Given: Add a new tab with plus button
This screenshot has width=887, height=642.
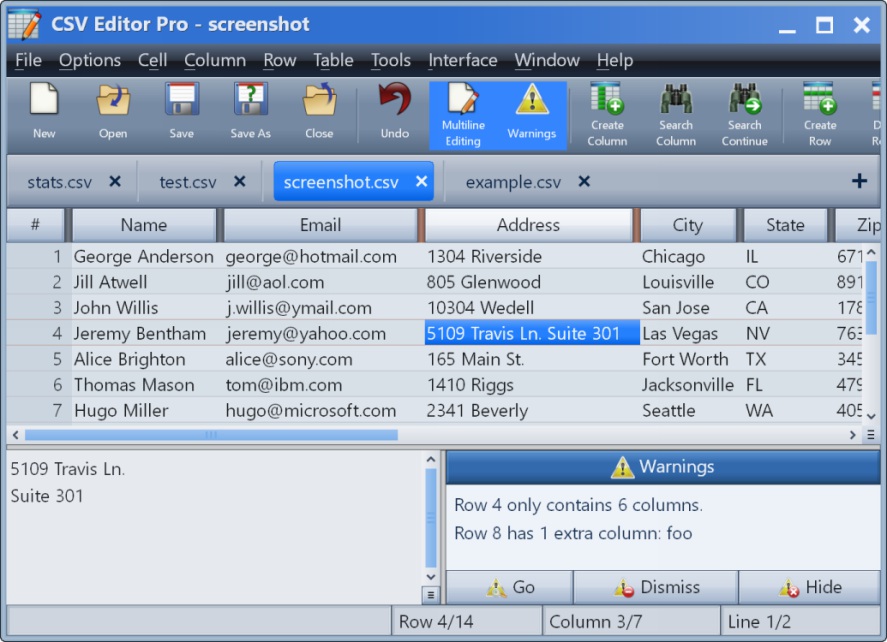Looking at the screenshot, I should tap(858, 181).
